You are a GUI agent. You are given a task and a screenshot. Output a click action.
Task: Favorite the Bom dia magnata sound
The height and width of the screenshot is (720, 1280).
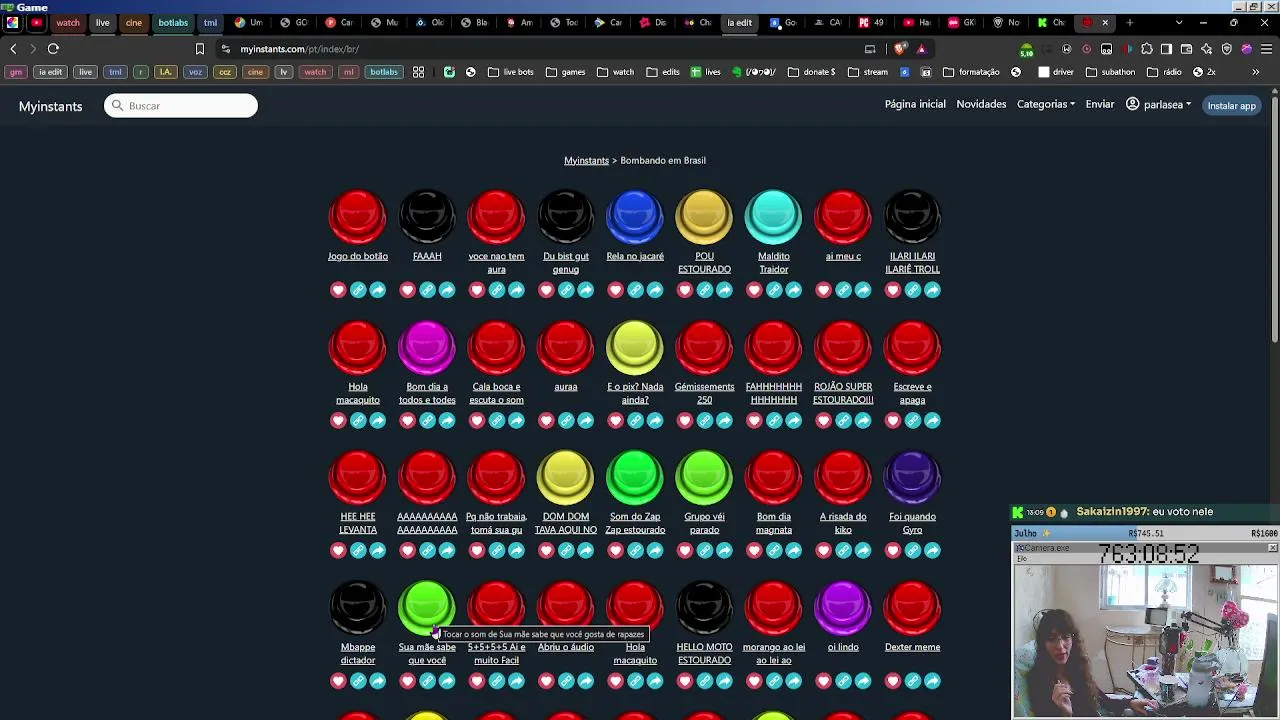coord(754,550)
